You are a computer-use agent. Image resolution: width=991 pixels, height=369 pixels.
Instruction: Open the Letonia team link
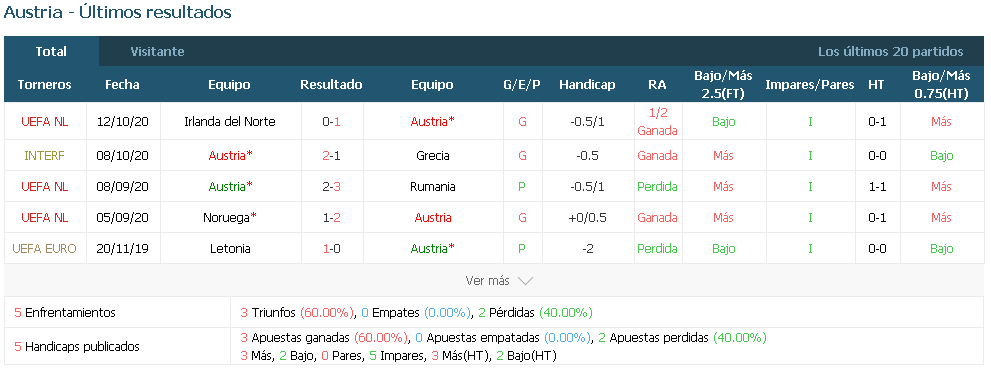(x=229, y=248)
